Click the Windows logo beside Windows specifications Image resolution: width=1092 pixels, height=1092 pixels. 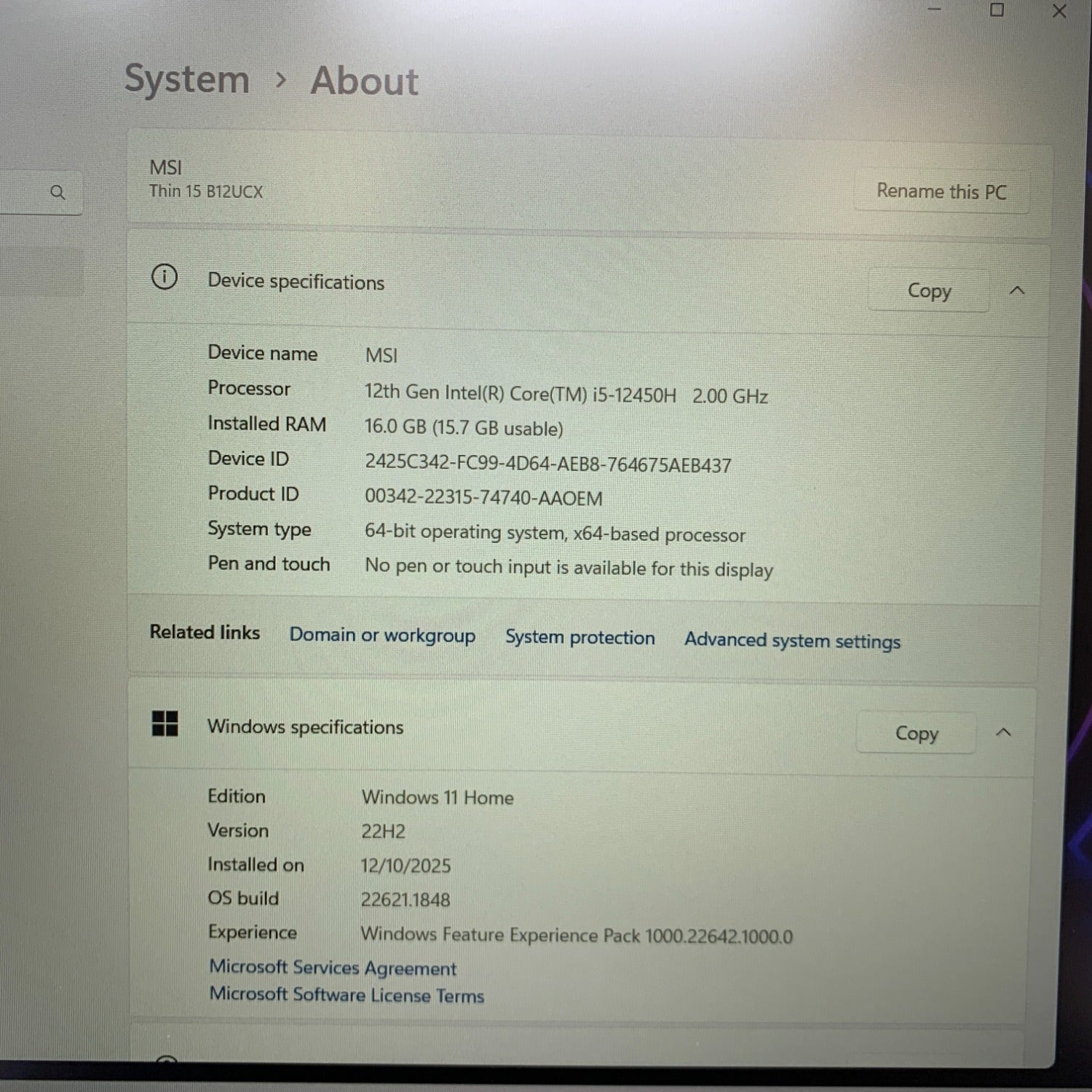165,724
